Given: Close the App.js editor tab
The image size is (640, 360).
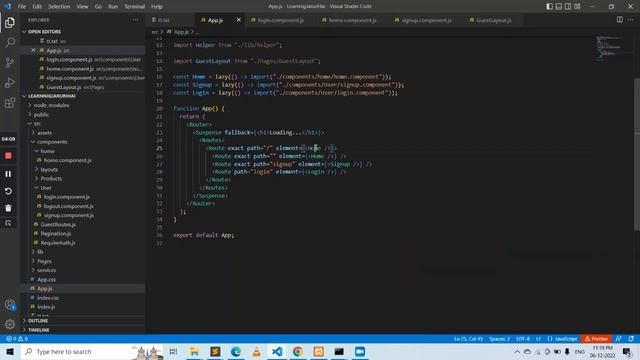Looking at the screenshot, I should pos(239,20).
